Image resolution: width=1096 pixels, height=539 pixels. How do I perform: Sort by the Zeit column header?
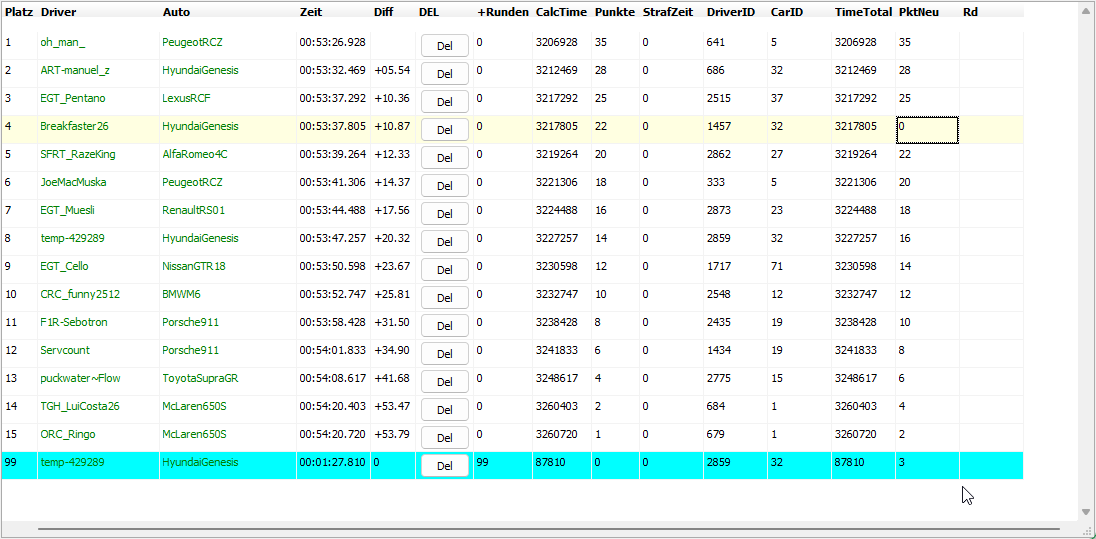click(x=311, y=12)
